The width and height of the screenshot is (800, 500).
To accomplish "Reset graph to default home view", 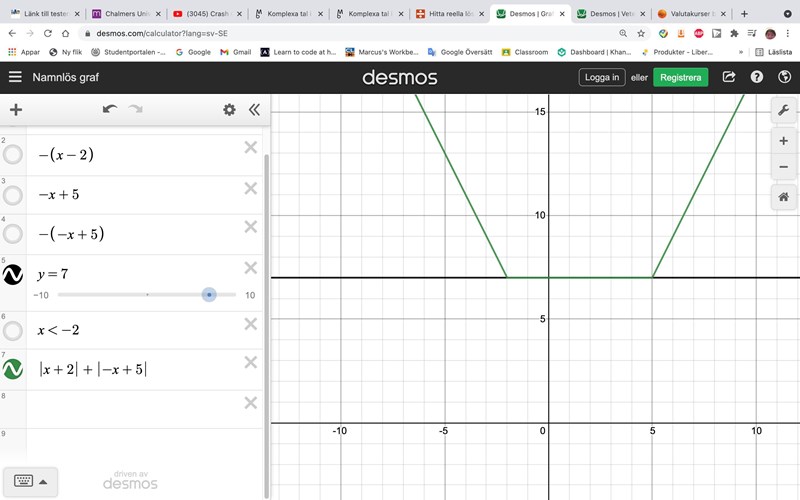I will point(783,198).
